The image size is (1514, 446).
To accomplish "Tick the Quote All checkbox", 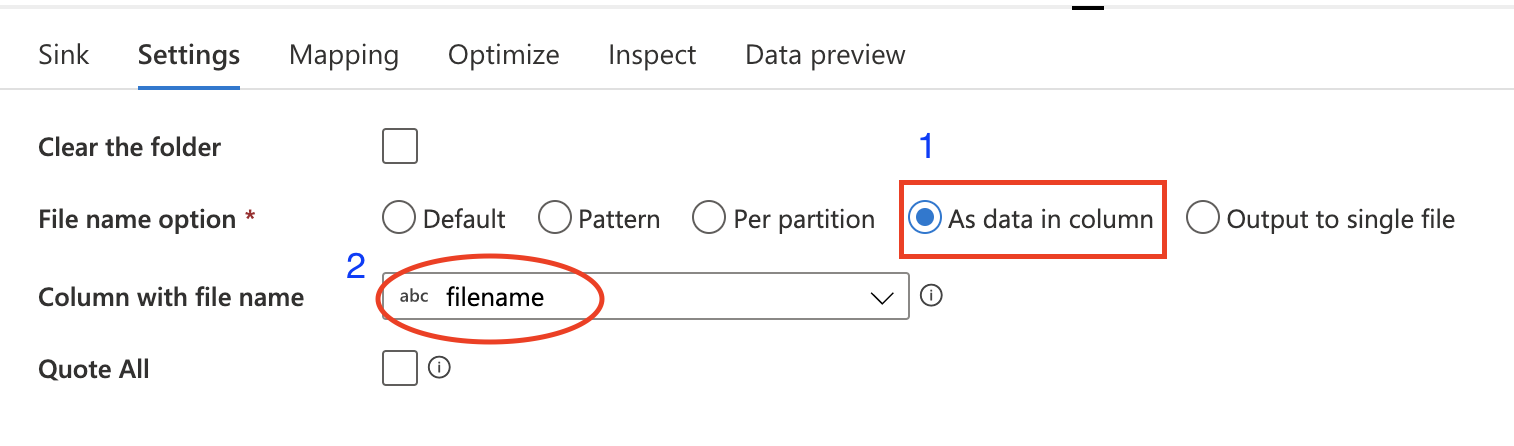I will pyautogui.click(x=400, y=368).
